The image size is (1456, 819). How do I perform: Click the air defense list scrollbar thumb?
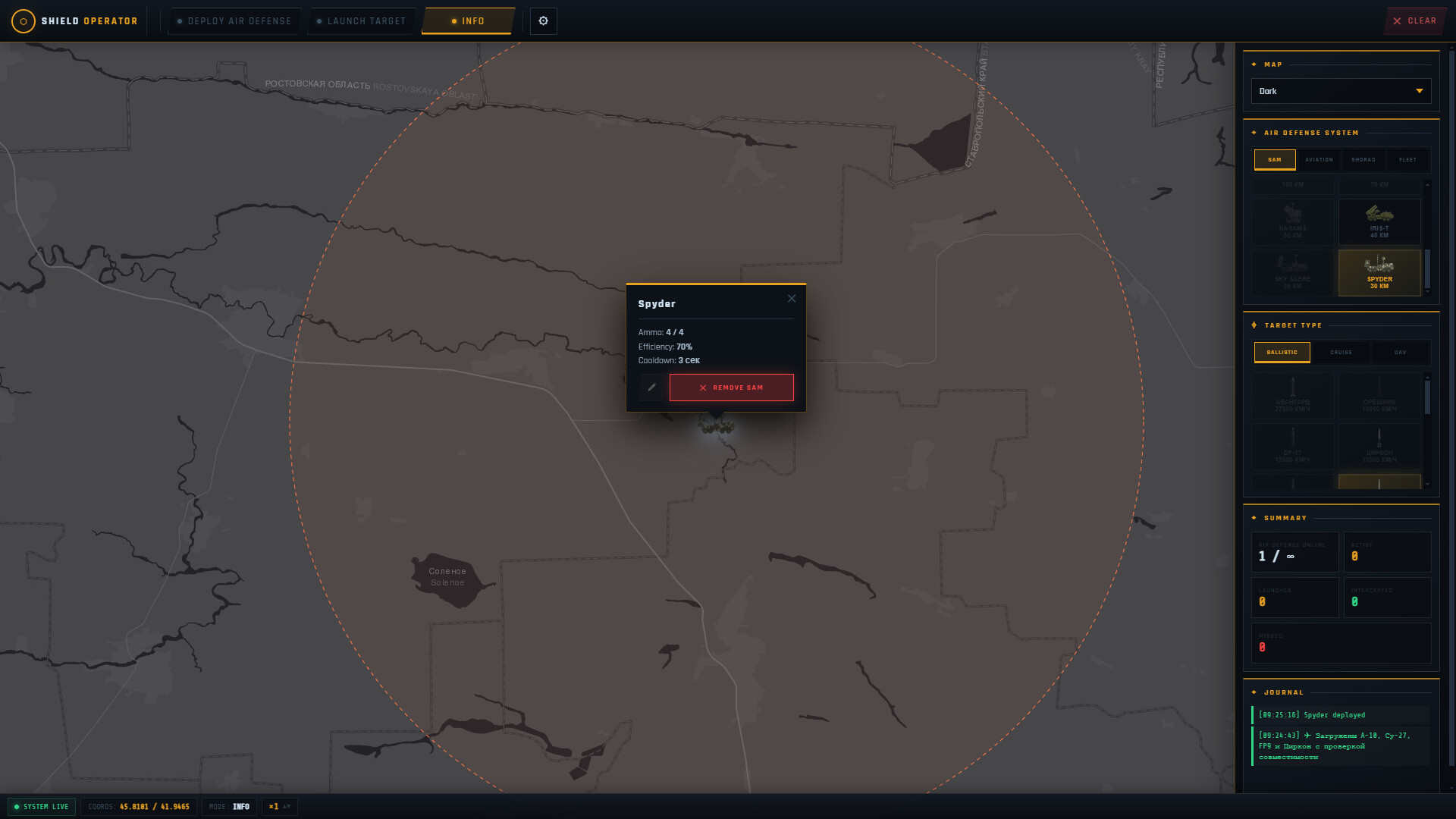(x=1427, y=268)
